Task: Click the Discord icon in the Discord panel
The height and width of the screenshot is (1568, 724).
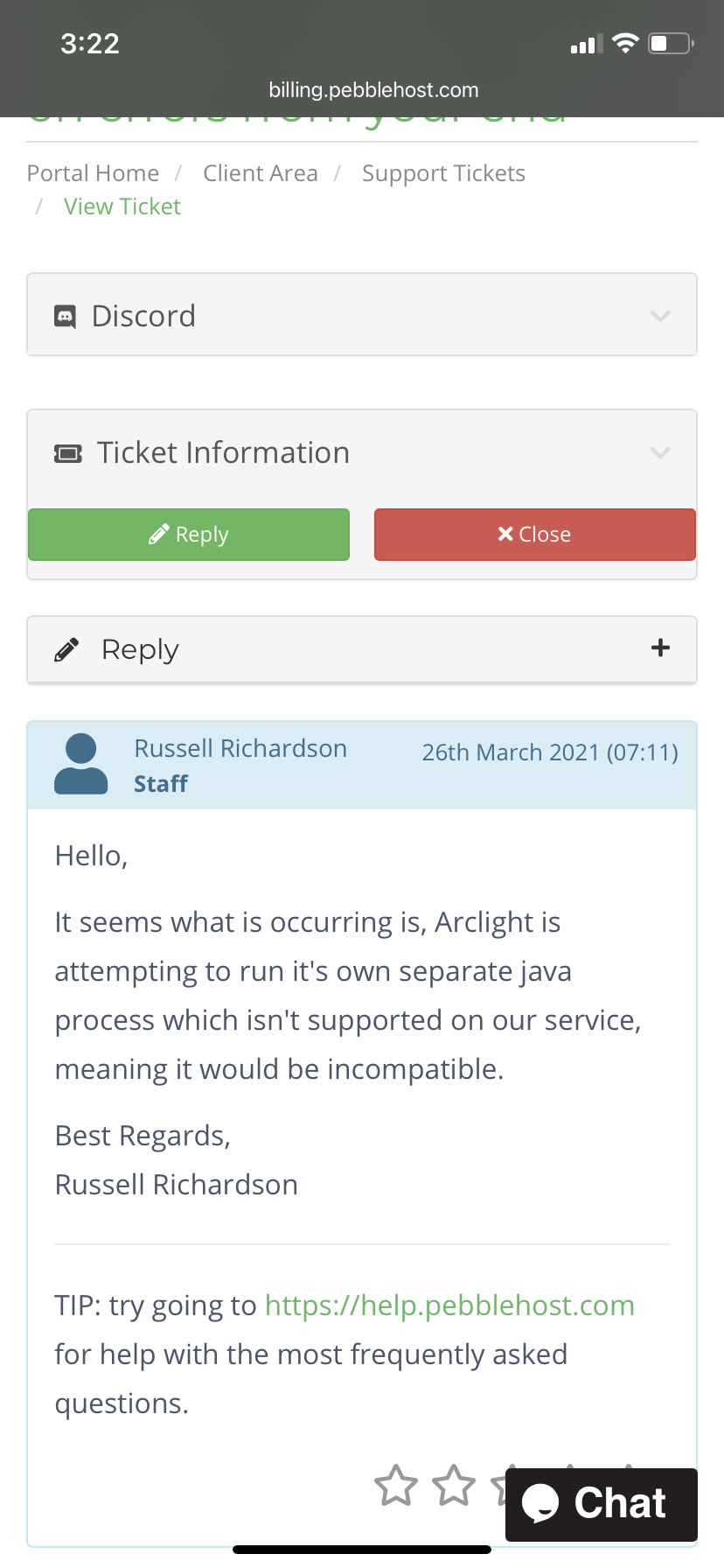Action: 65,315
